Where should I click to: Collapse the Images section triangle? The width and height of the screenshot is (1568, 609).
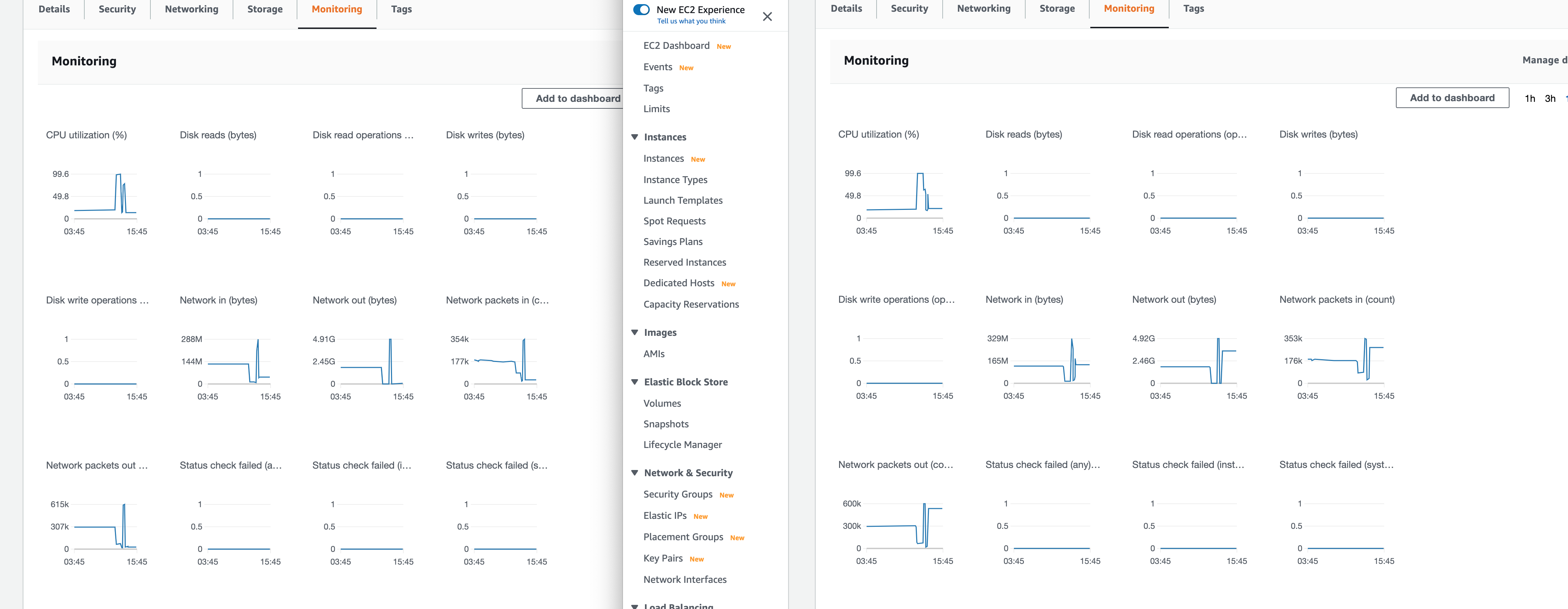click(634, 332)
